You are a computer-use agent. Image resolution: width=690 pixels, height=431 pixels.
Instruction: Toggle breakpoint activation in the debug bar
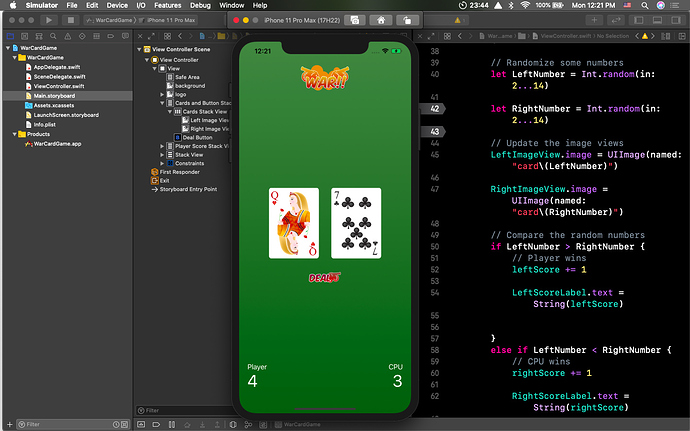pyautogui.click(x=156, y=424)
